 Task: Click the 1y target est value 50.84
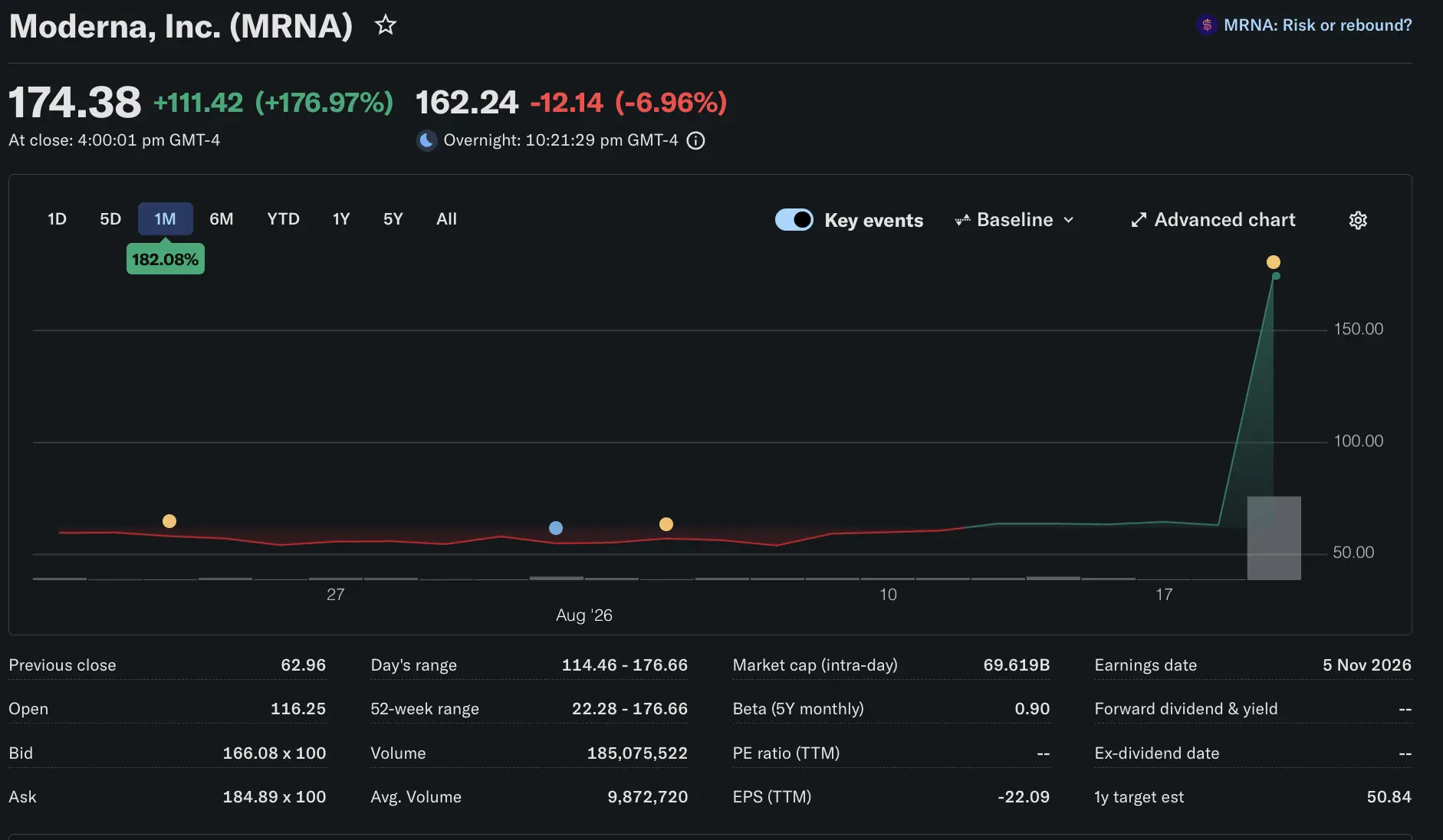point(1389,797)
